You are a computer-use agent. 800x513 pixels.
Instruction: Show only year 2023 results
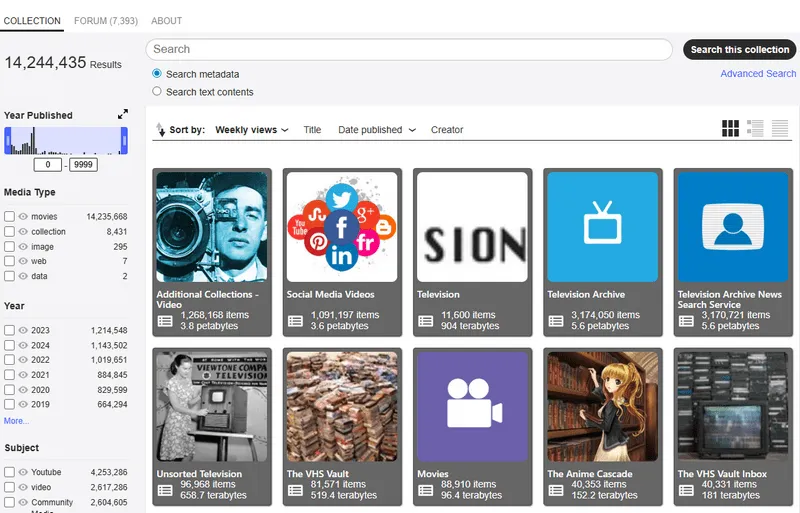23,330
